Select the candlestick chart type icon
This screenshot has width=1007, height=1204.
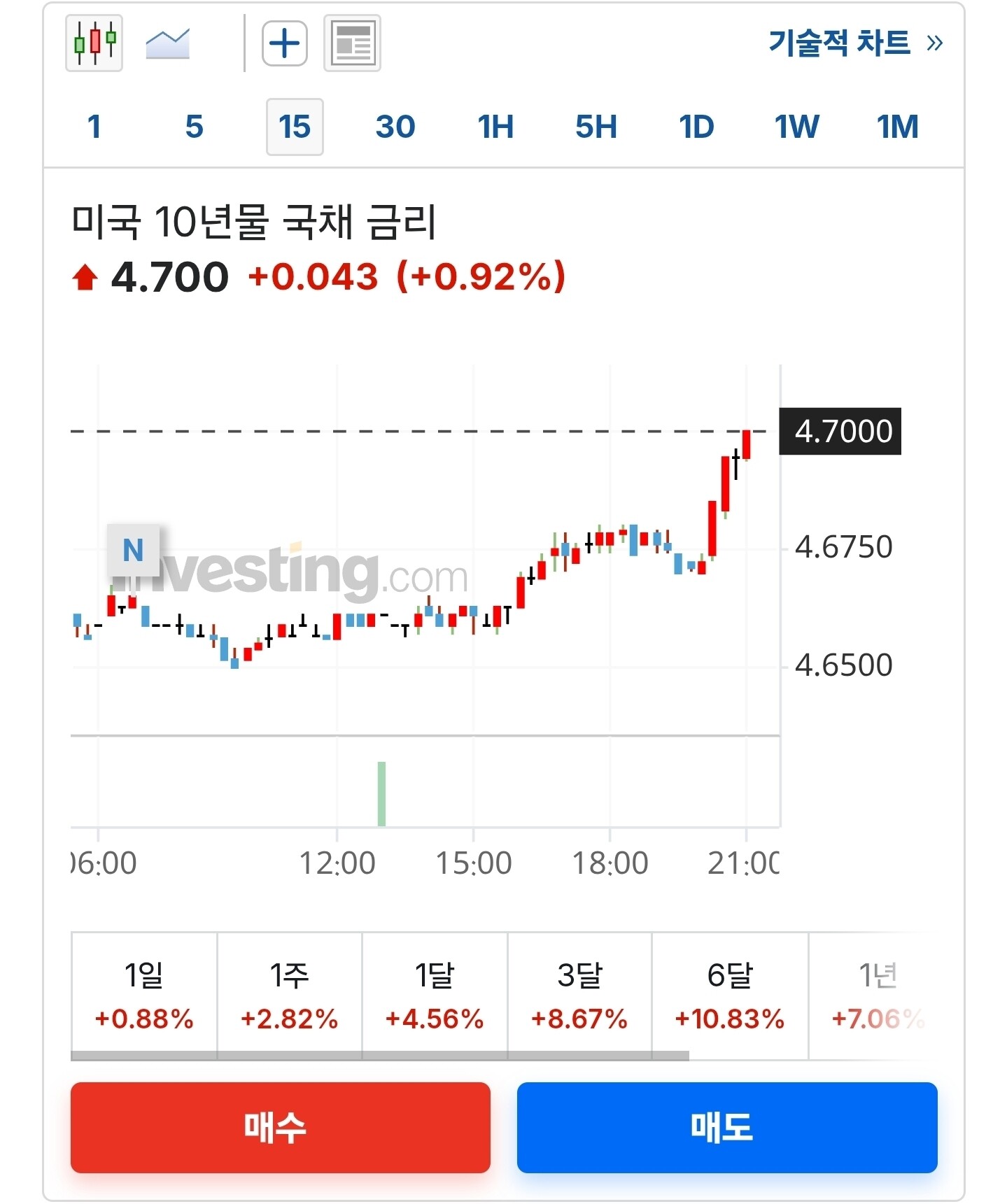(x=94, y=43)
